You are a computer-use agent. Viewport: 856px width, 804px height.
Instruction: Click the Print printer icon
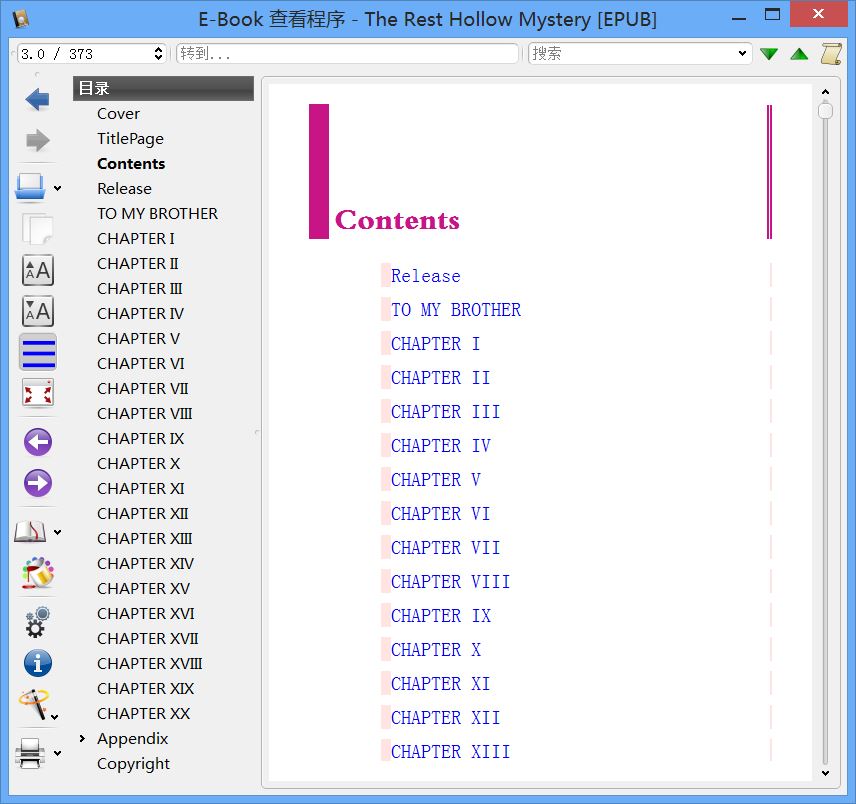[31, 753]
